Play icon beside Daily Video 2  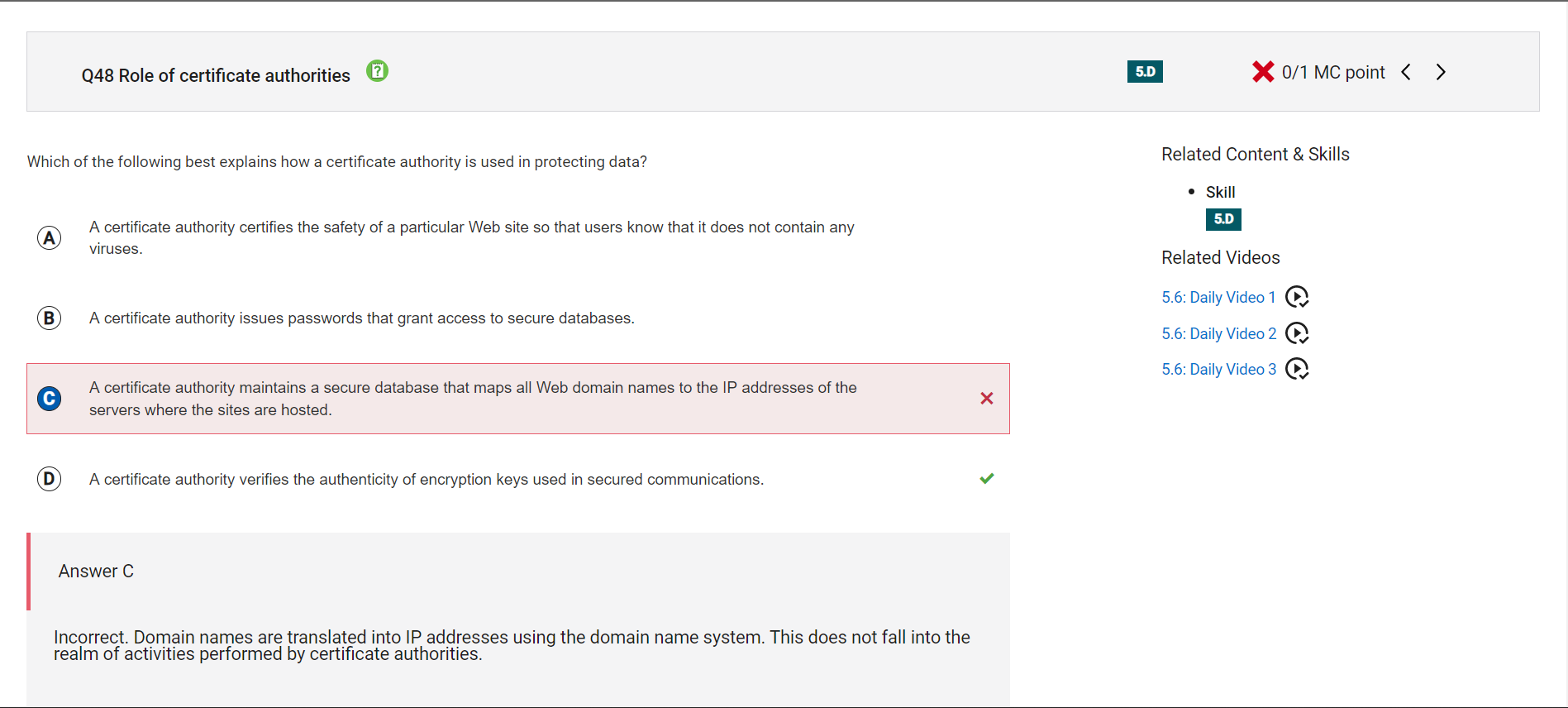1297,333
